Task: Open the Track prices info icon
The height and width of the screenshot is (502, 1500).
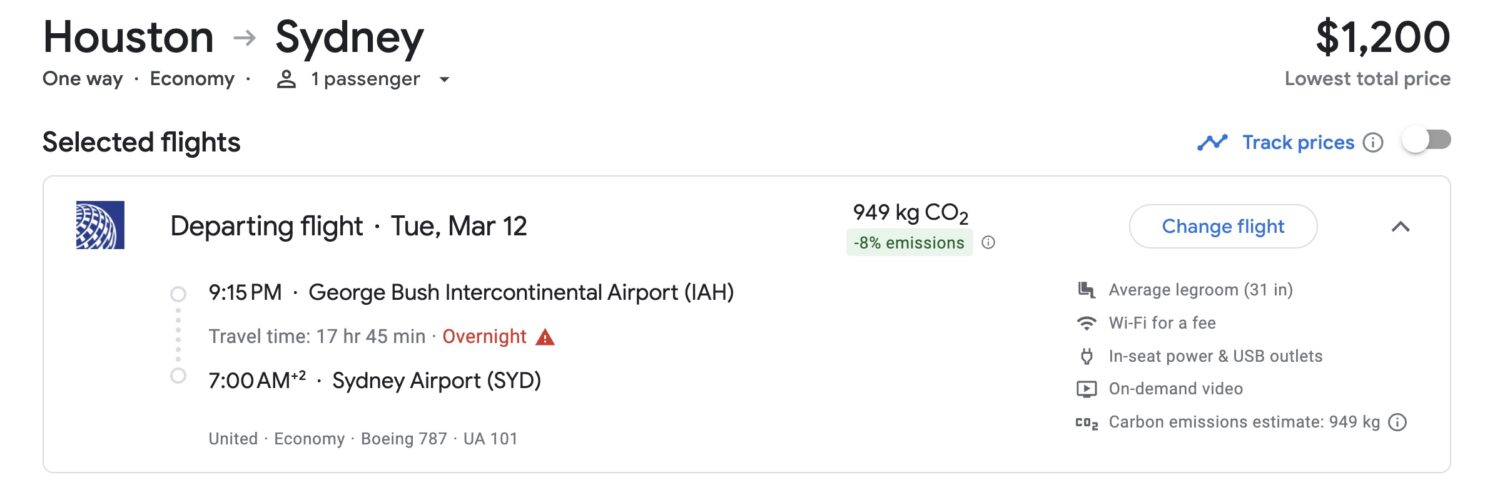Action: [x=1373, y=142]
